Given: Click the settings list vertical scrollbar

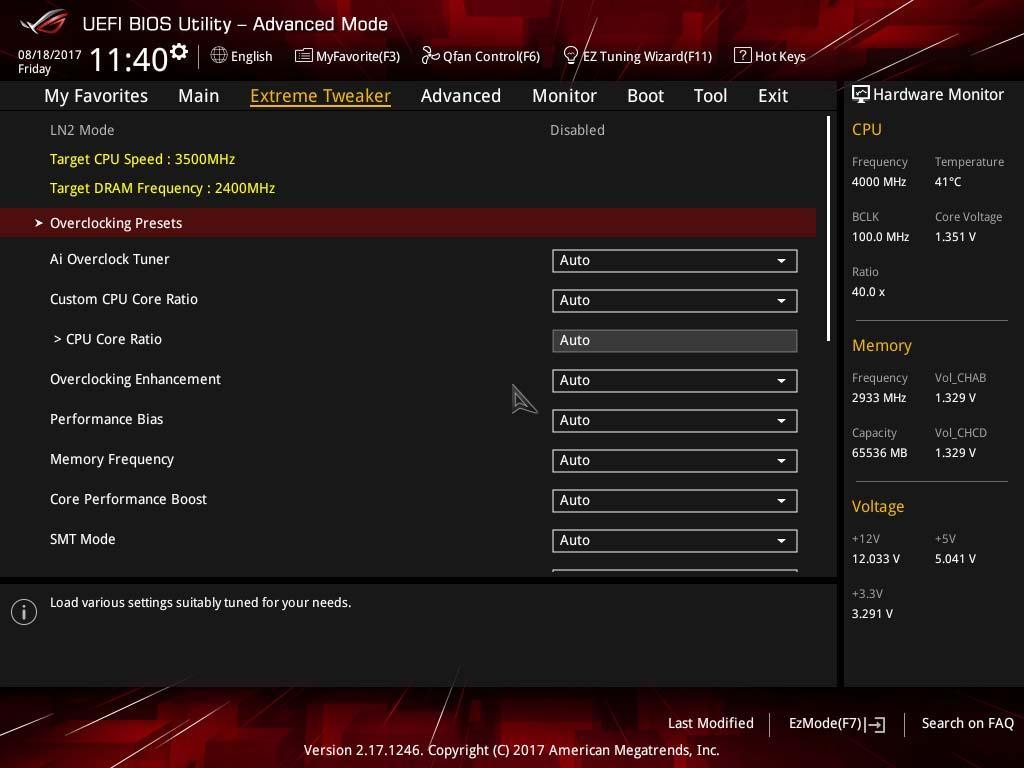Looking at the screenshot, I should click(x=828, y=229).
